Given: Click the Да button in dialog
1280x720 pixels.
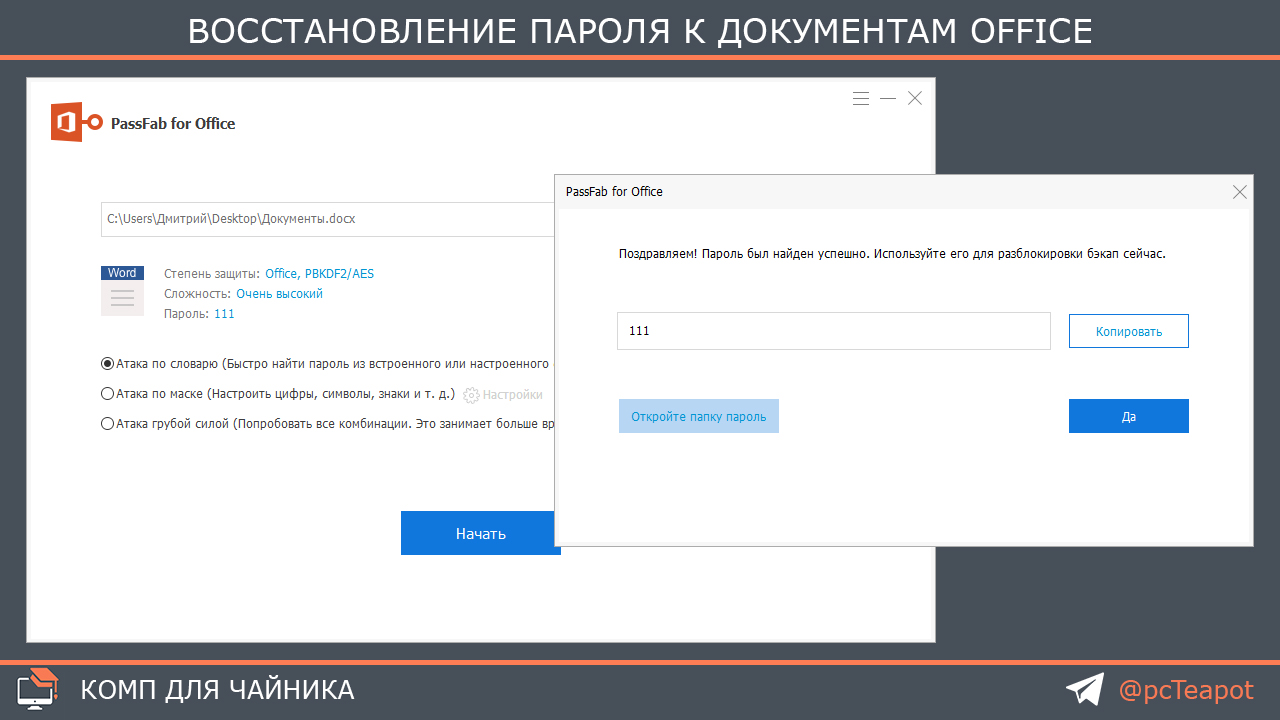Looking at the screenshot, I should coord(1129,416).
